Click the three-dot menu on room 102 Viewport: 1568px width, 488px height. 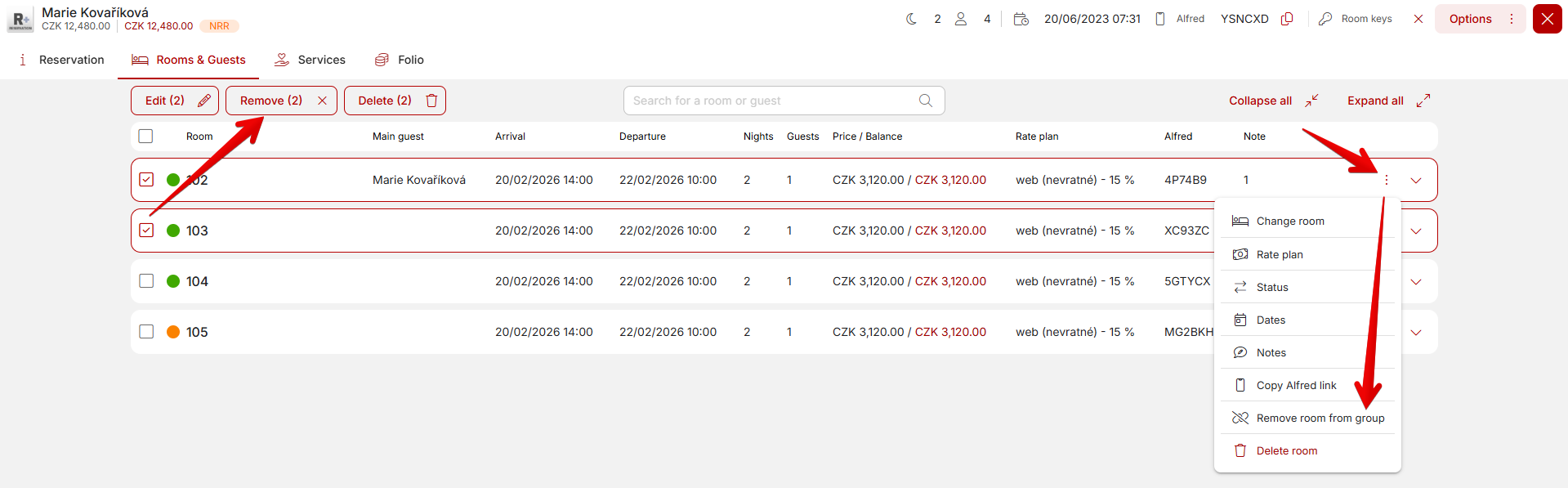(1387, 180)
